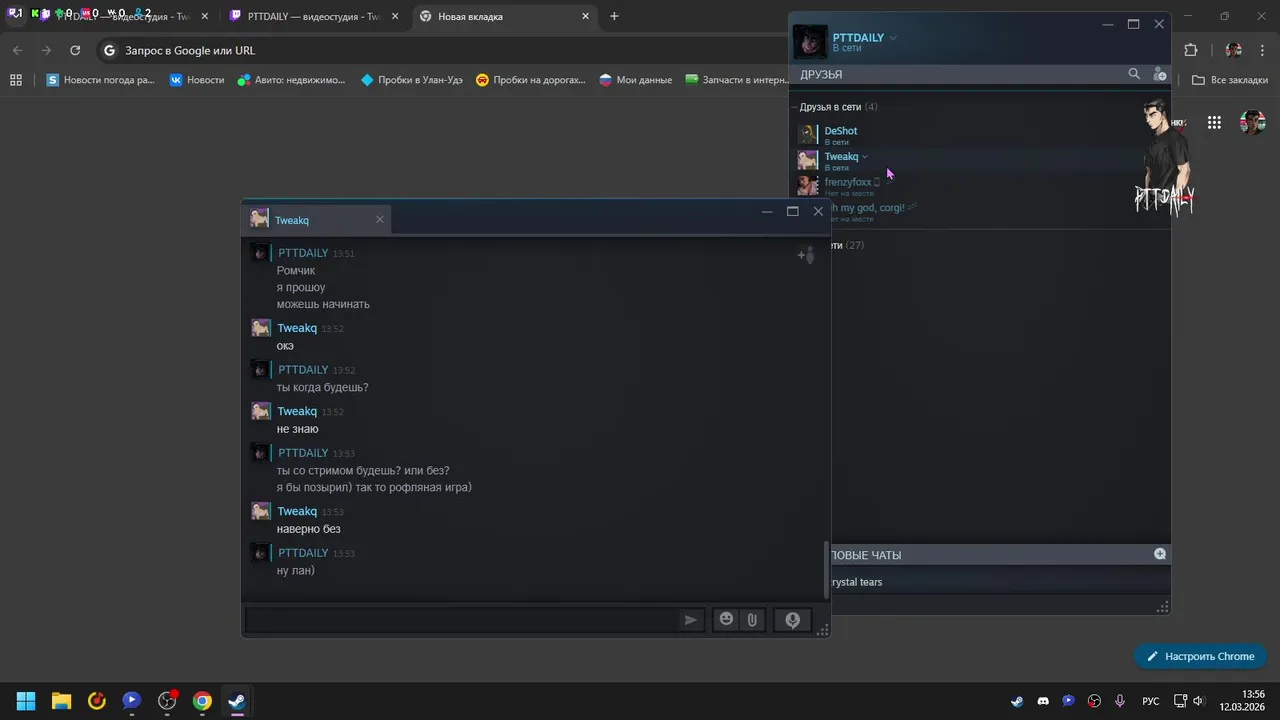Reload the page in Chrome

coord(75,50)
